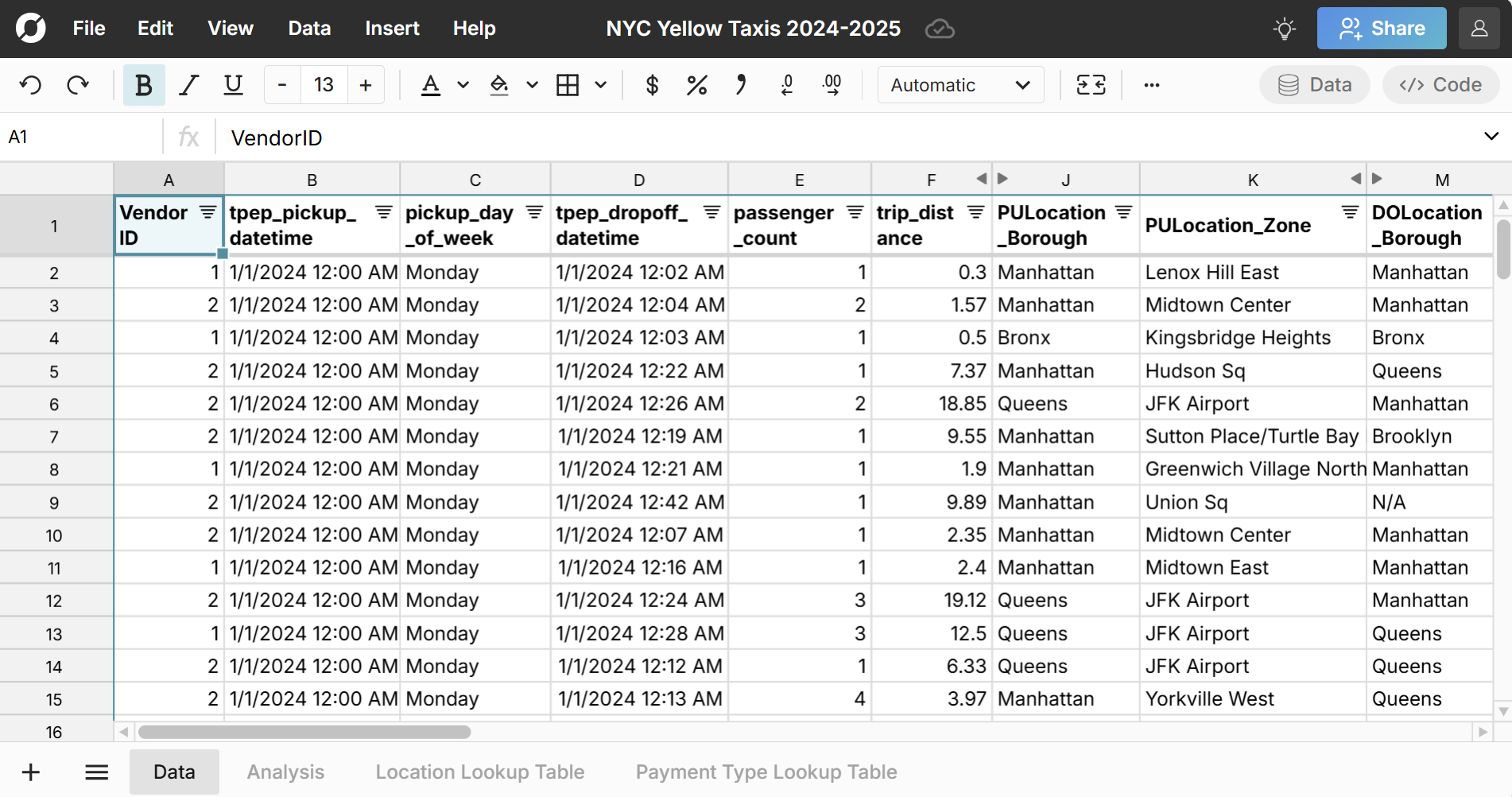Screen dimensions: 1512x797
Task: Toggle bold formatting
Action: click(x=144, y=85)
